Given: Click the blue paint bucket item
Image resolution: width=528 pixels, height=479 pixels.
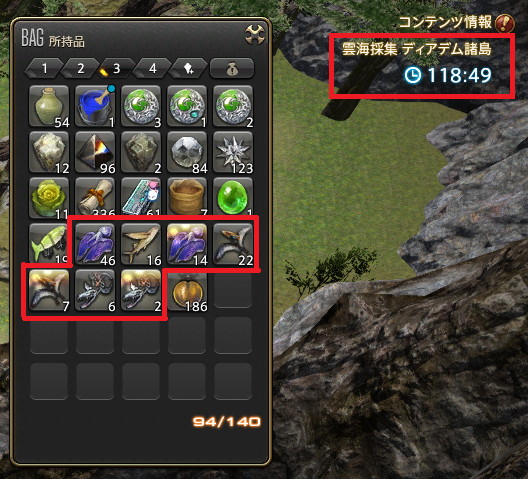Looking at the screenshot, I should tap(95, 106).
